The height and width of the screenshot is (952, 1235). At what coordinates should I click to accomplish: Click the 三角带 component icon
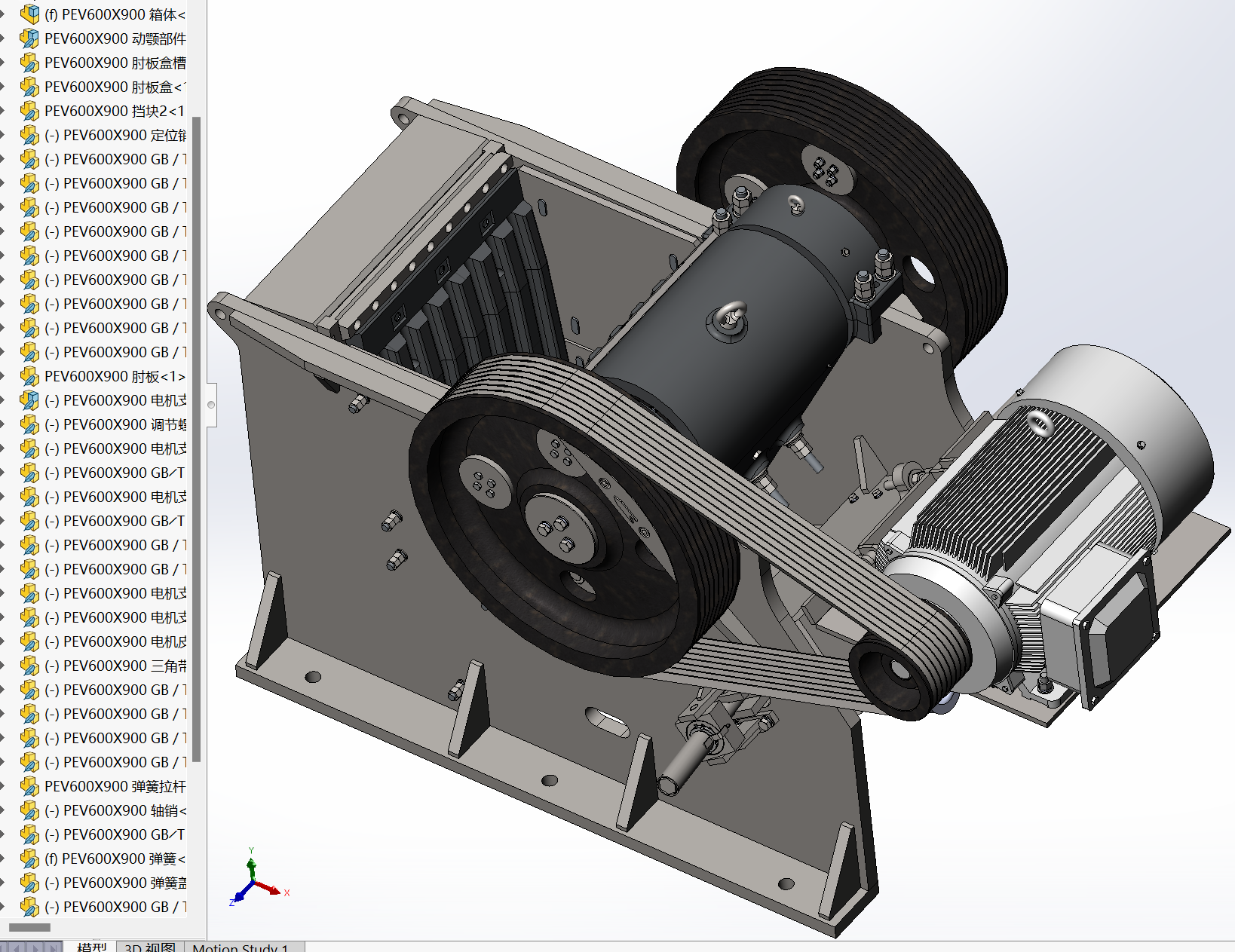click(29, 666)
